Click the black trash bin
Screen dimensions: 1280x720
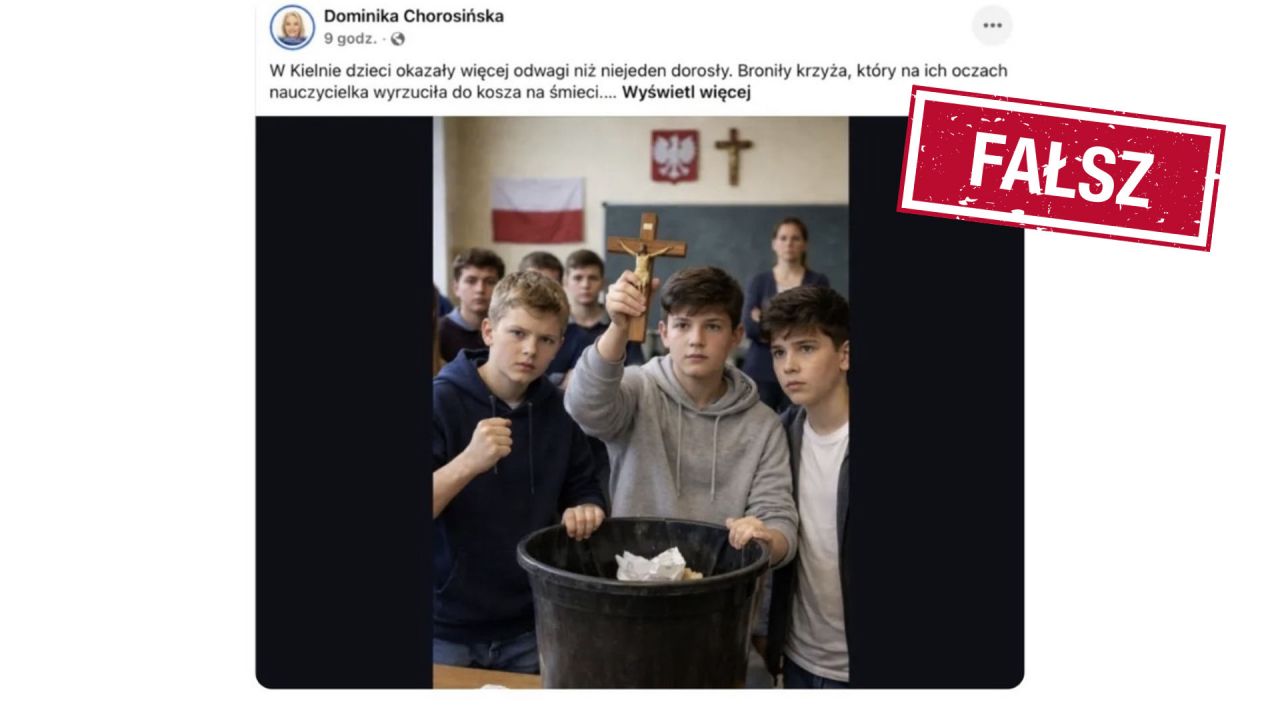(642, 604)
